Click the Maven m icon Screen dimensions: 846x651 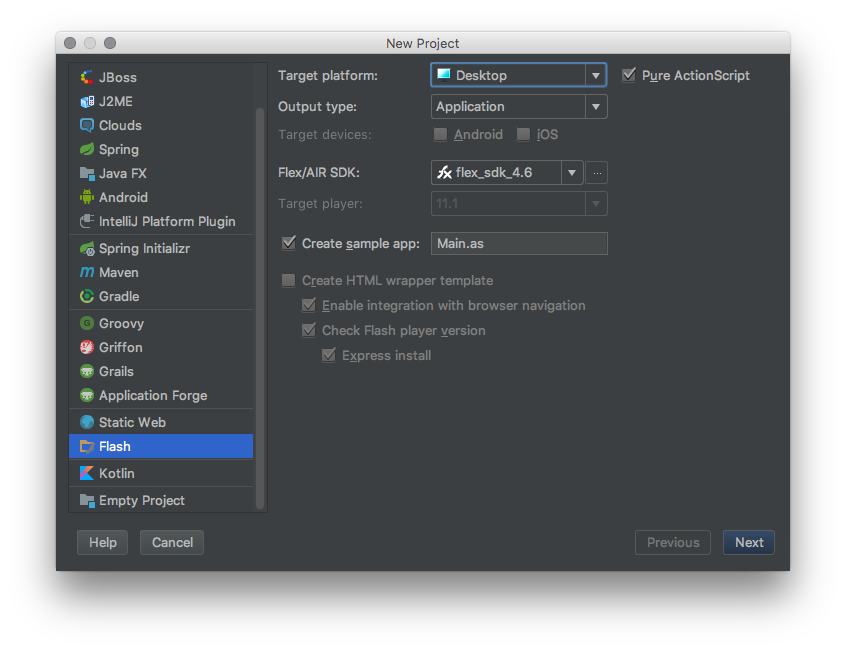point(87,272)
